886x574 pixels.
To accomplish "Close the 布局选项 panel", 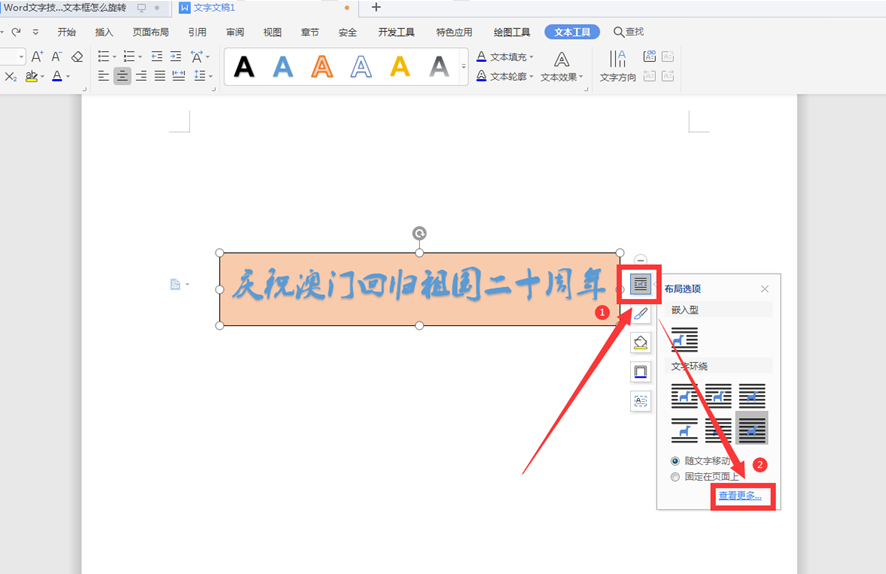I will [x=765, y=289].
